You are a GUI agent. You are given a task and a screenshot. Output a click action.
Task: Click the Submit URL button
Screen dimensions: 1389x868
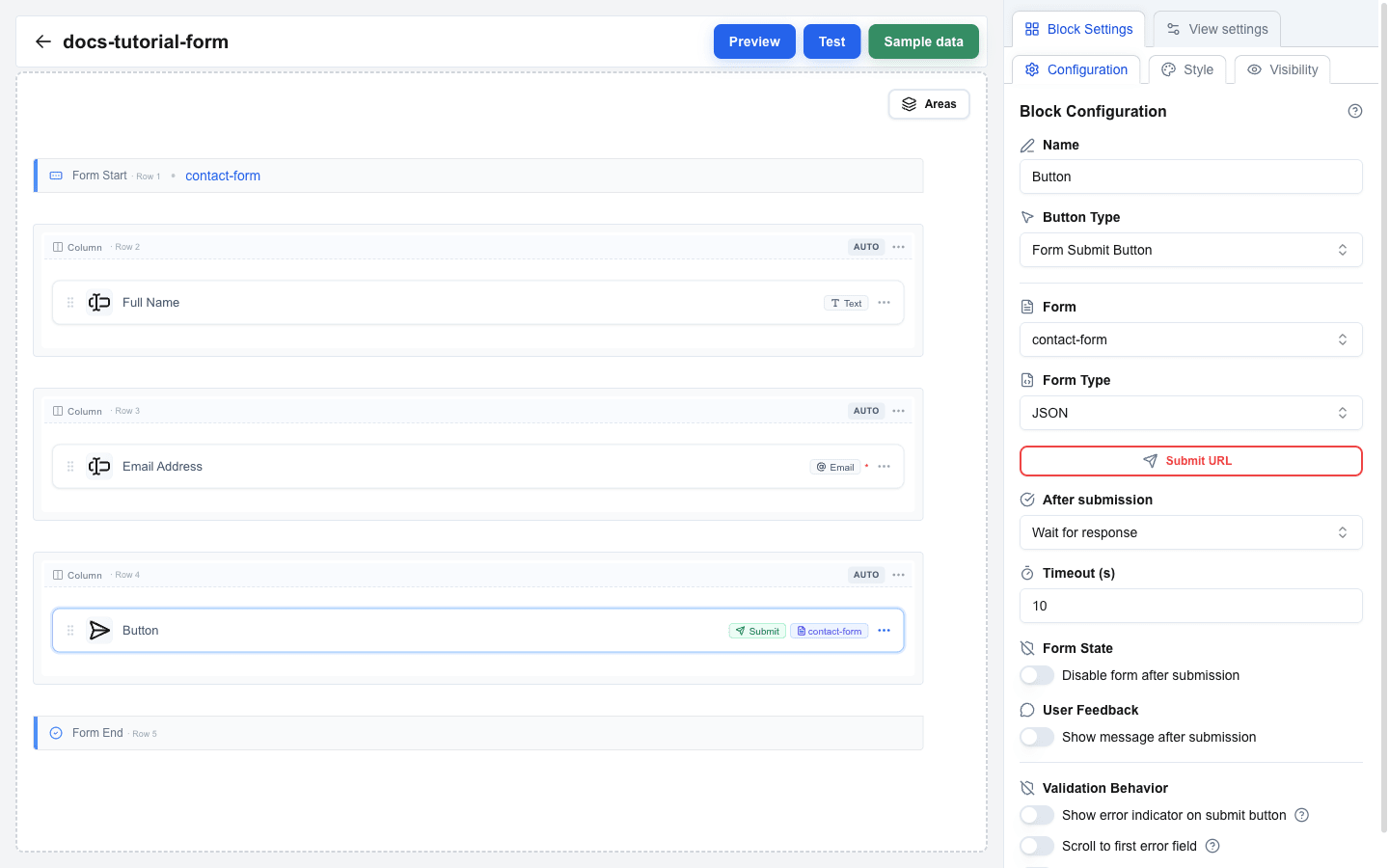[1190, 461]
